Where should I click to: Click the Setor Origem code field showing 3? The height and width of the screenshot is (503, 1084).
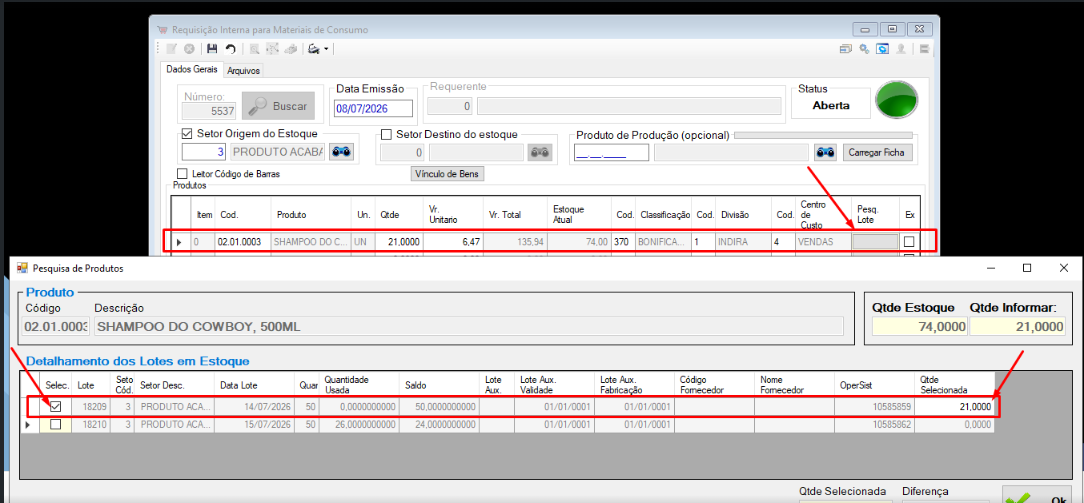pyautogui.click(x=204, y=152)
